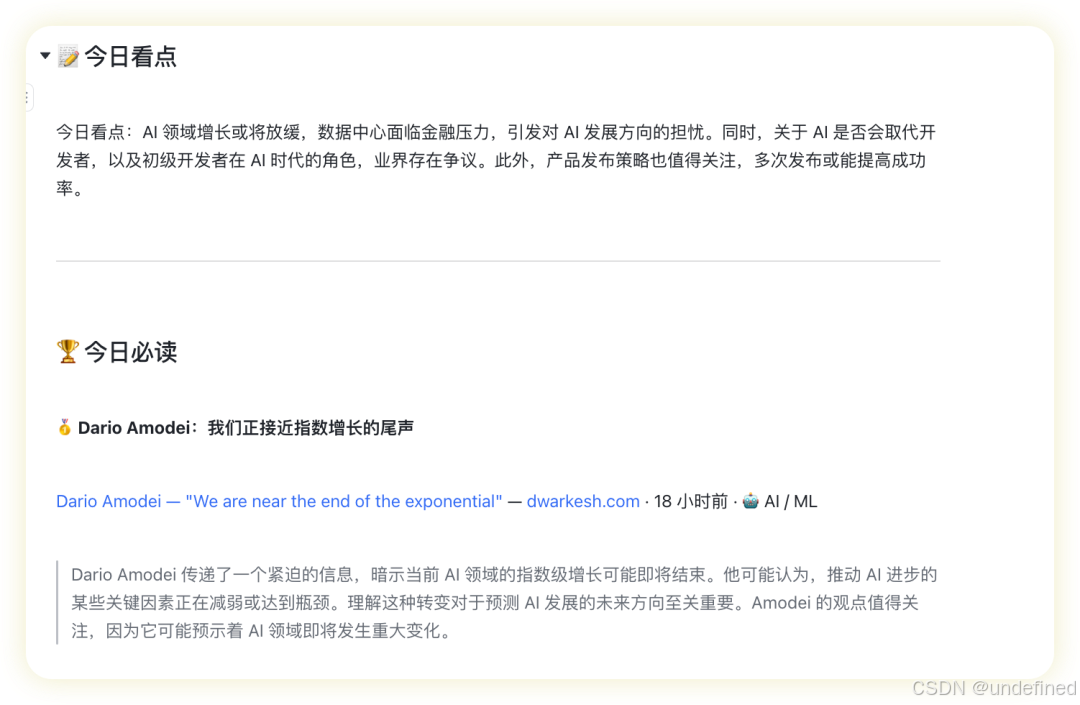Open the dwarkesh.com link

tap(583, 501)
